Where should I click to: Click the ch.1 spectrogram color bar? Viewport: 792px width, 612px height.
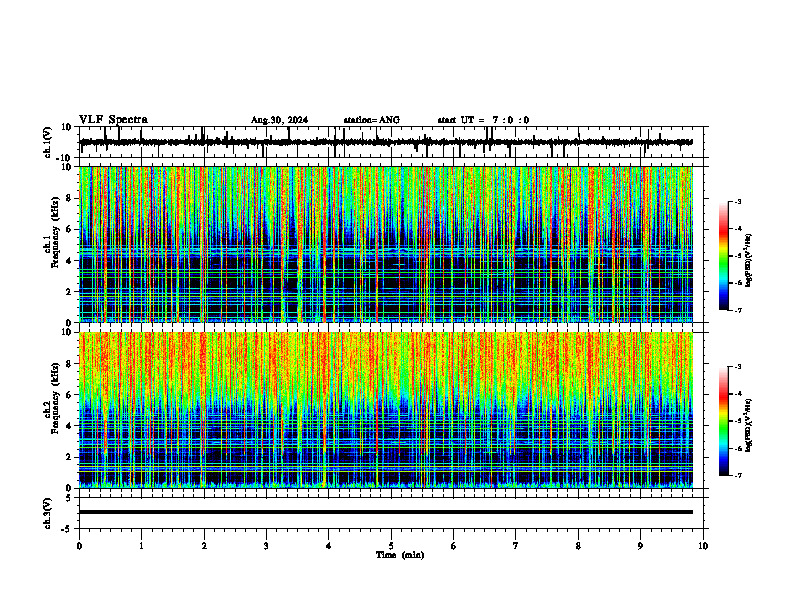coord(724,256)
